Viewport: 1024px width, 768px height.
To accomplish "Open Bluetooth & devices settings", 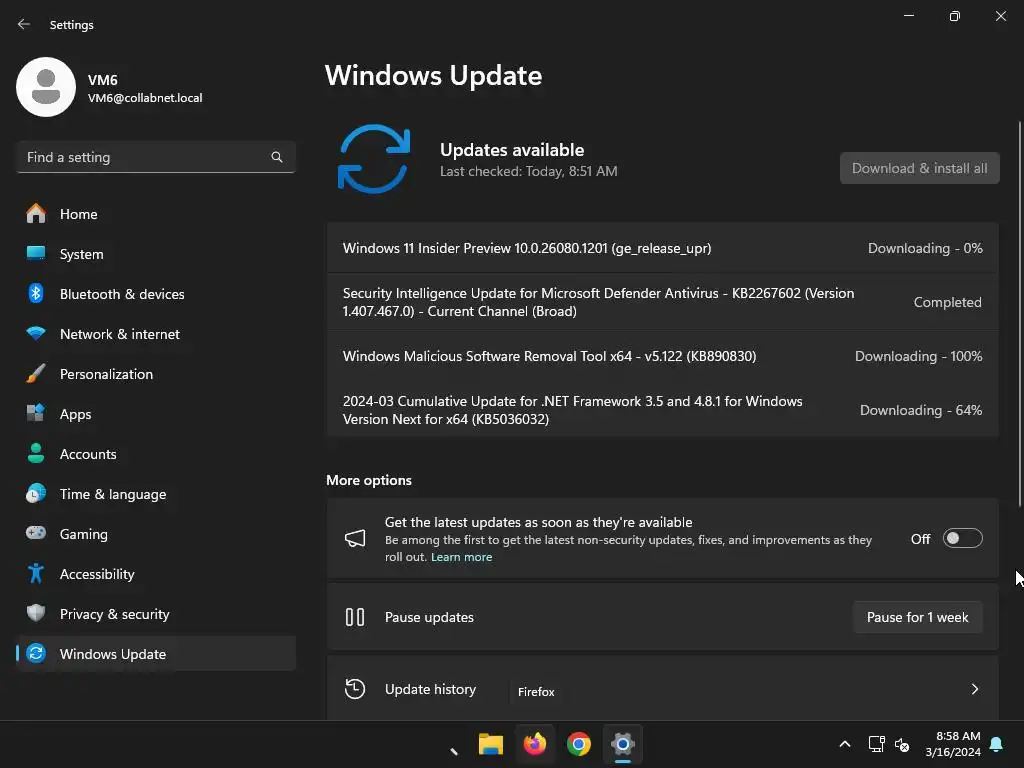I will 156,293.
